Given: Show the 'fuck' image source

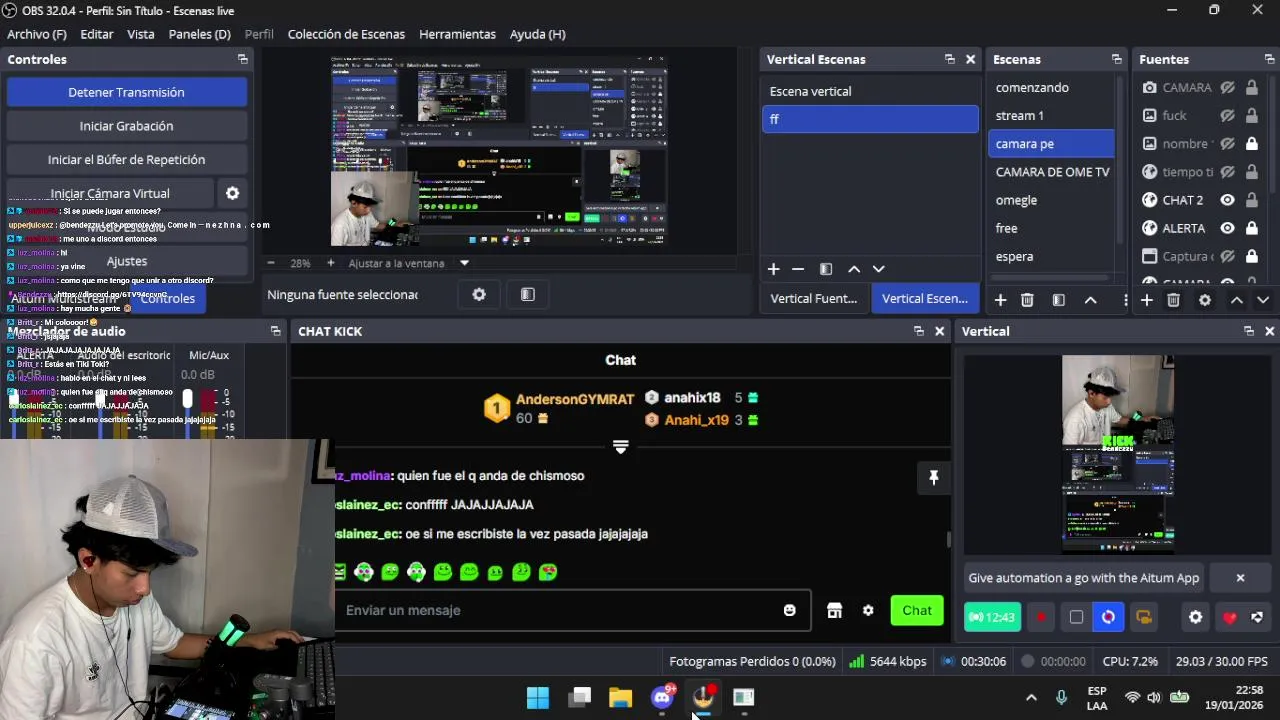Looking at the screenshot, I should (x=1228, y=116).
